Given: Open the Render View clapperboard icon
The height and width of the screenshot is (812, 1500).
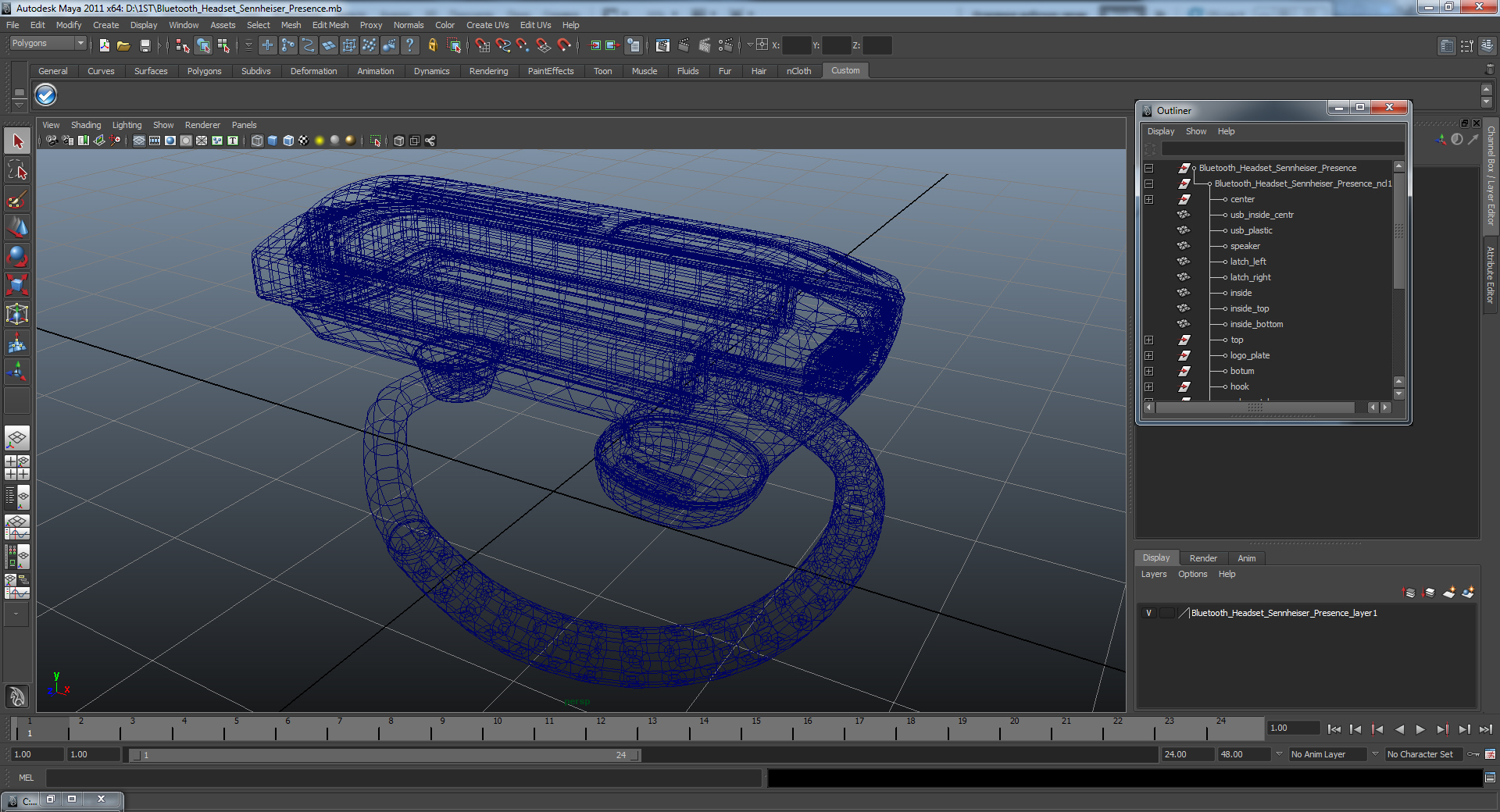Looking at the screenshot, I should click(662, 45).
